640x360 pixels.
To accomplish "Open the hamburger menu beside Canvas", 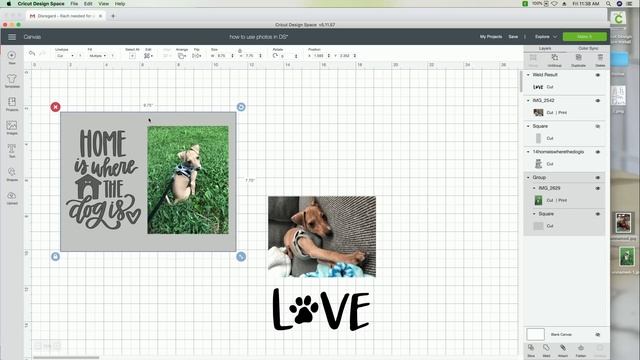I will pos(12,37).
